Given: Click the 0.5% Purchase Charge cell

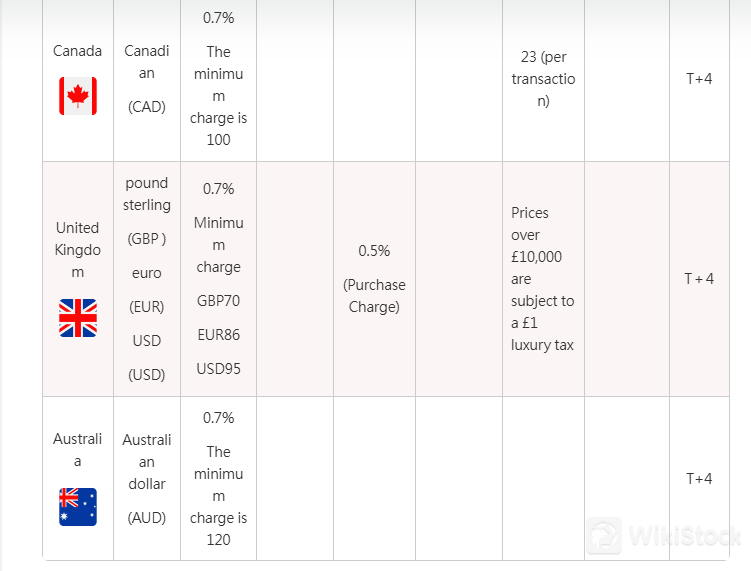Looking at the screenshot, I should [x=374, y=278].
